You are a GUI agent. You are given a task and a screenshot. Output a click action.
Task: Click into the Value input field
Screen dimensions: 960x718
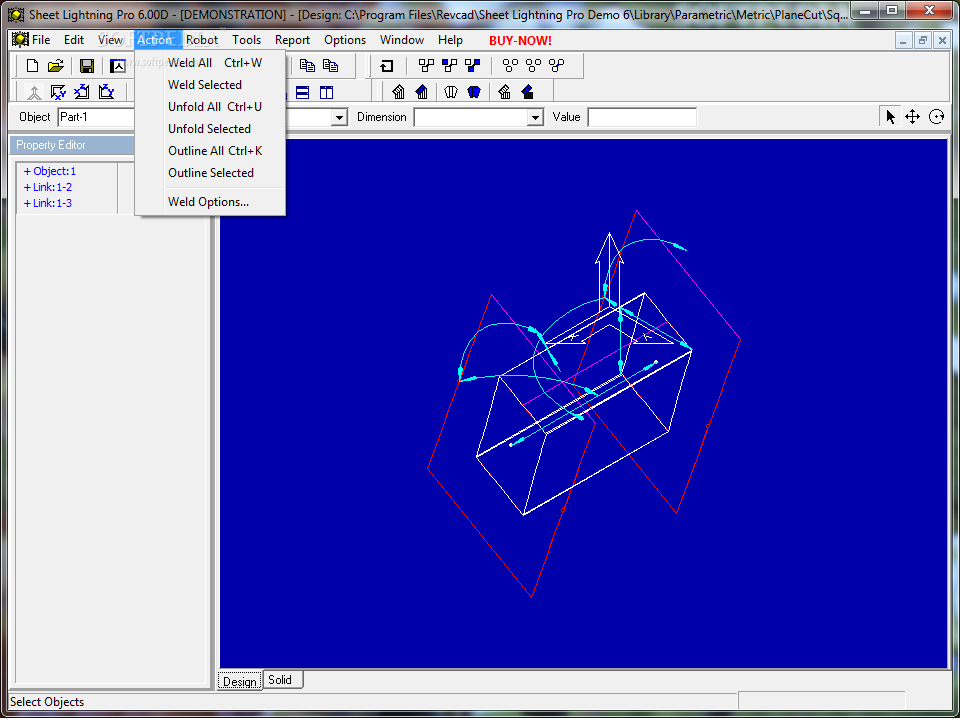(x=642, y=117)
